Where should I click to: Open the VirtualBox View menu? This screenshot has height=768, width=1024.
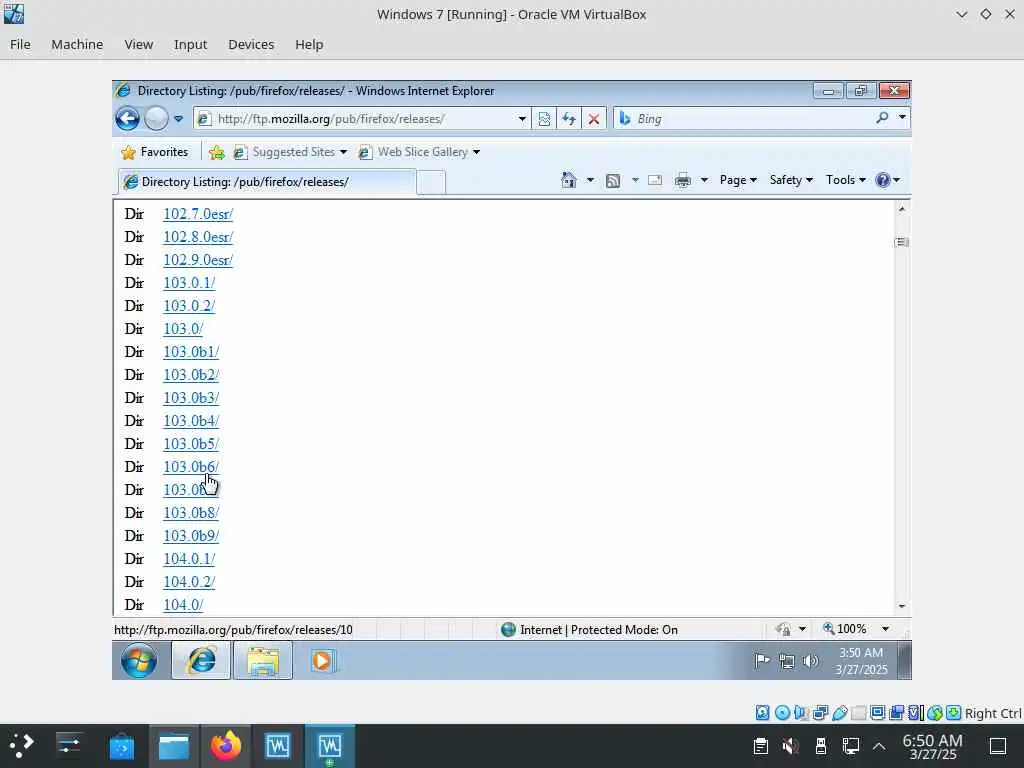coord(138,44)
